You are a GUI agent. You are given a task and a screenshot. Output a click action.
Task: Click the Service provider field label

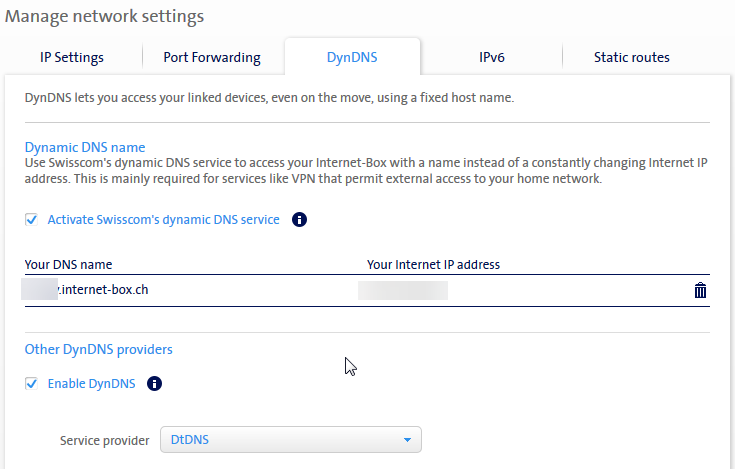point(104,440)
